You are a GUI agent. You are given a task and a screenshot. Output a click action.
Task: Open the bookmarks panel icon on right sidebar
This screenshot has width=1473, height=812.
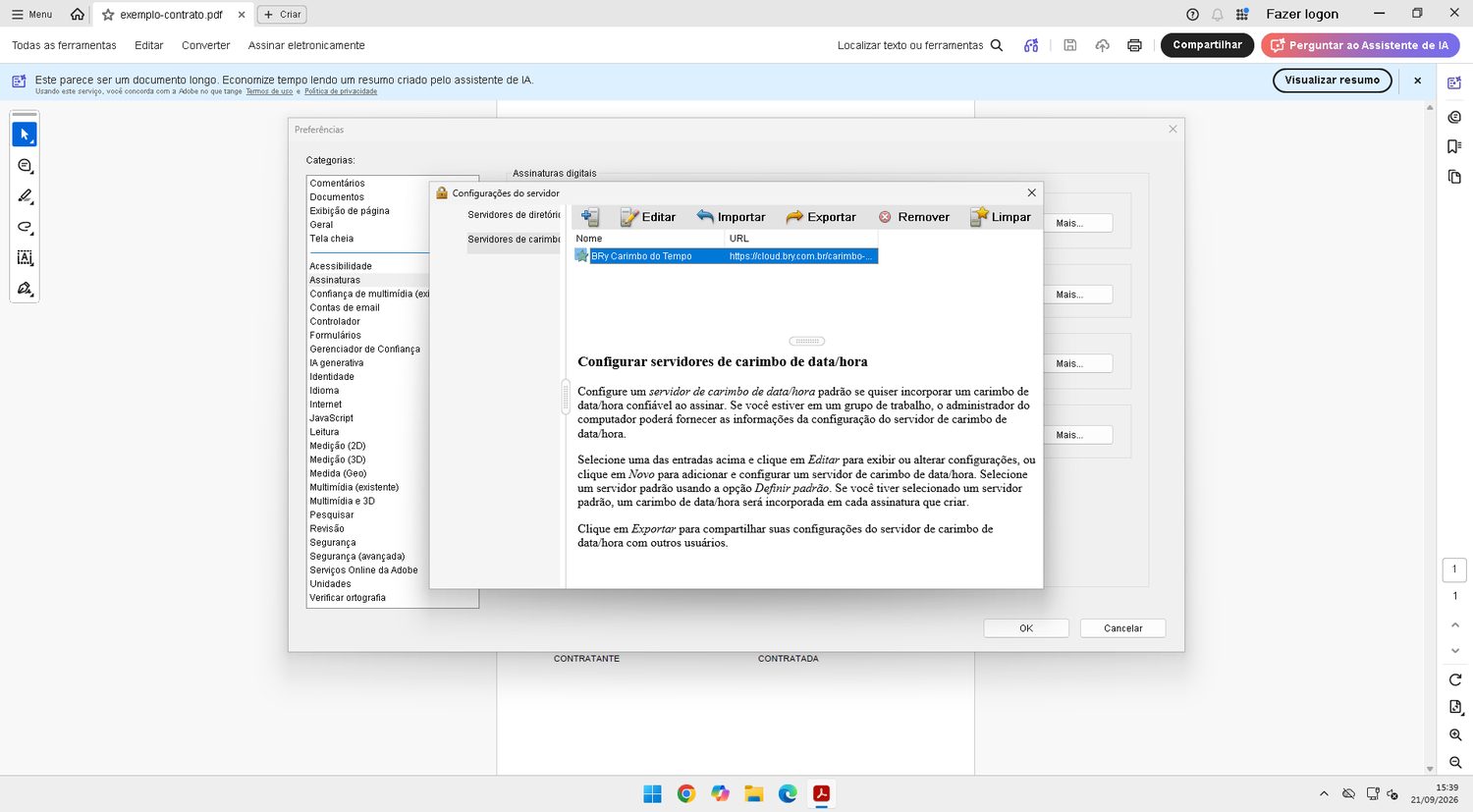(x=1454, y=146)
